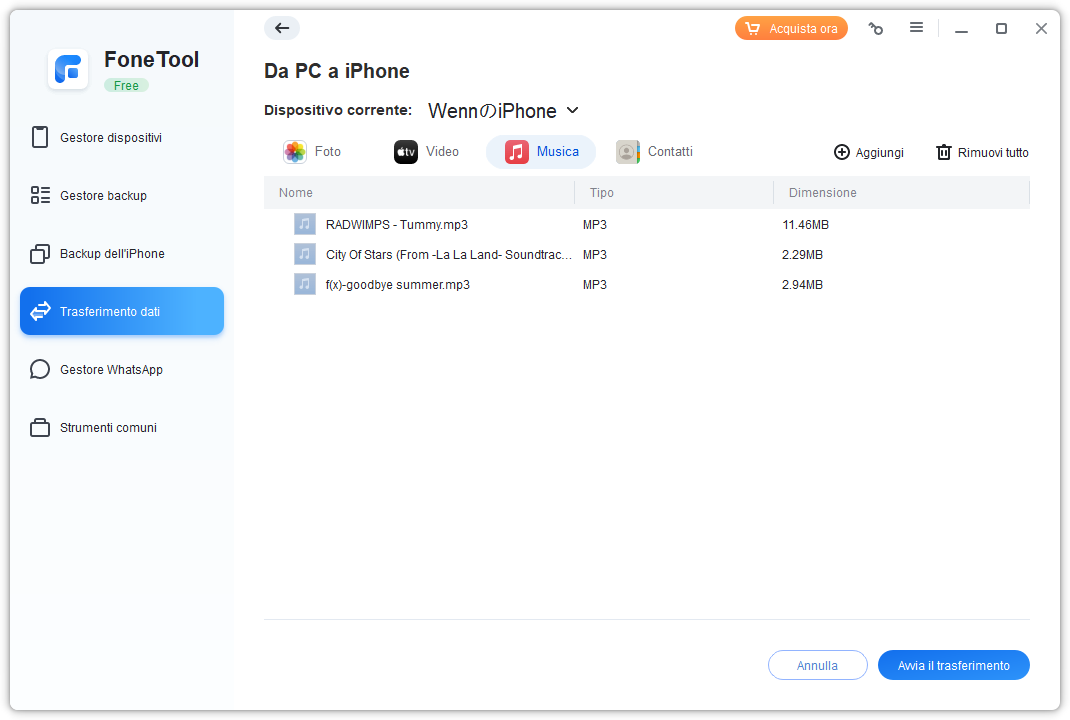1070x720 pixels.
Task: Click the back arrow button
Action: coord(282,28)
